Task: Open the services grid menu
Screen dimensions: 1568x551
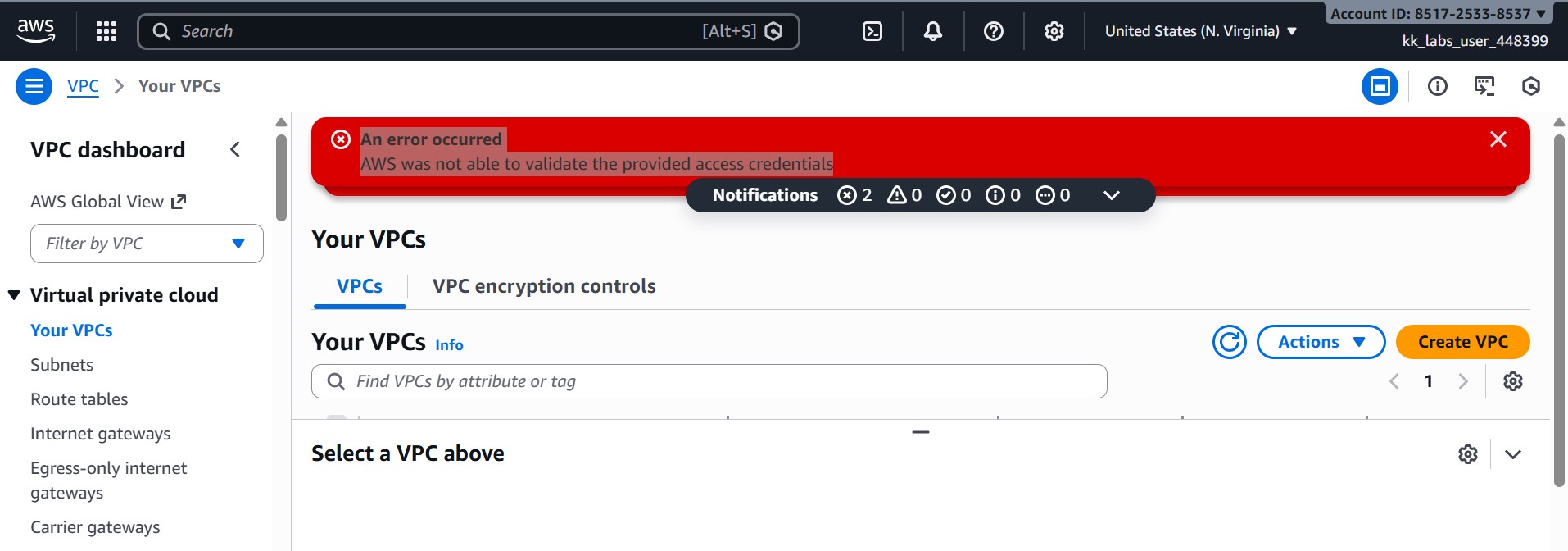Action: pos(106,31)
